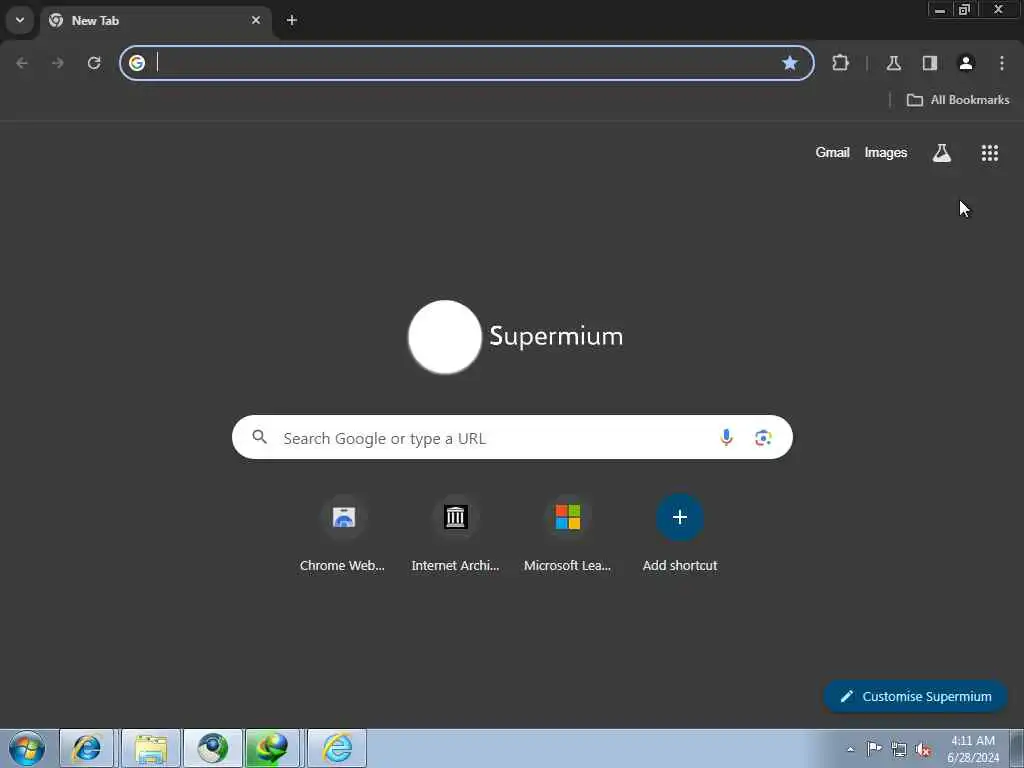Add shortcut with plus tile
Viewport: 1024px width, 768px height.
pyautogui.click(x=680, y=536)
